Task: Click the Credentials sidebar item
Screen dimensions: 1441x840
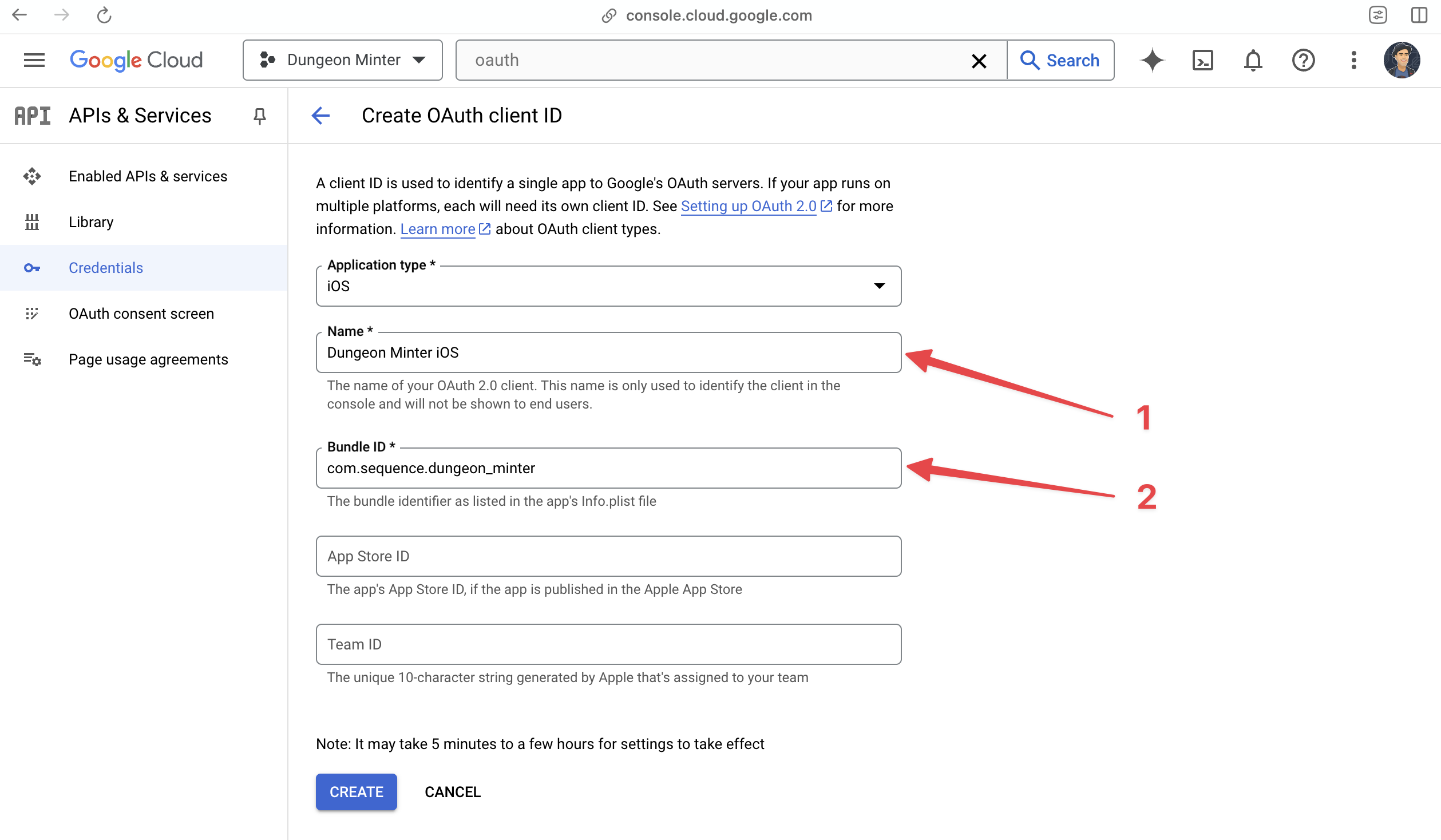Action: (105, 267)
